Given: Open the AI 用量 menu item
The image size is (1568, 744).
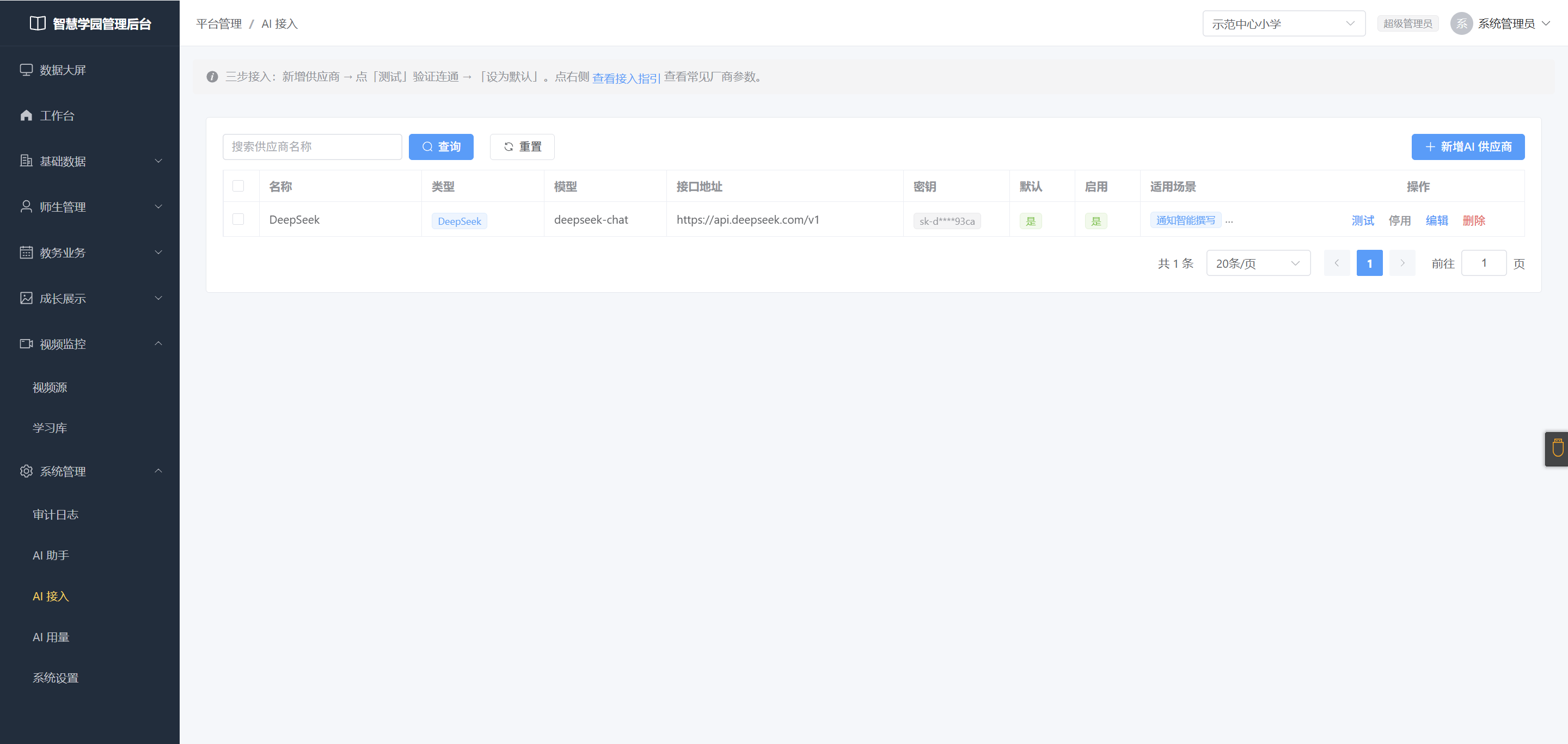Looking at the screenshot, I should 51,637.
